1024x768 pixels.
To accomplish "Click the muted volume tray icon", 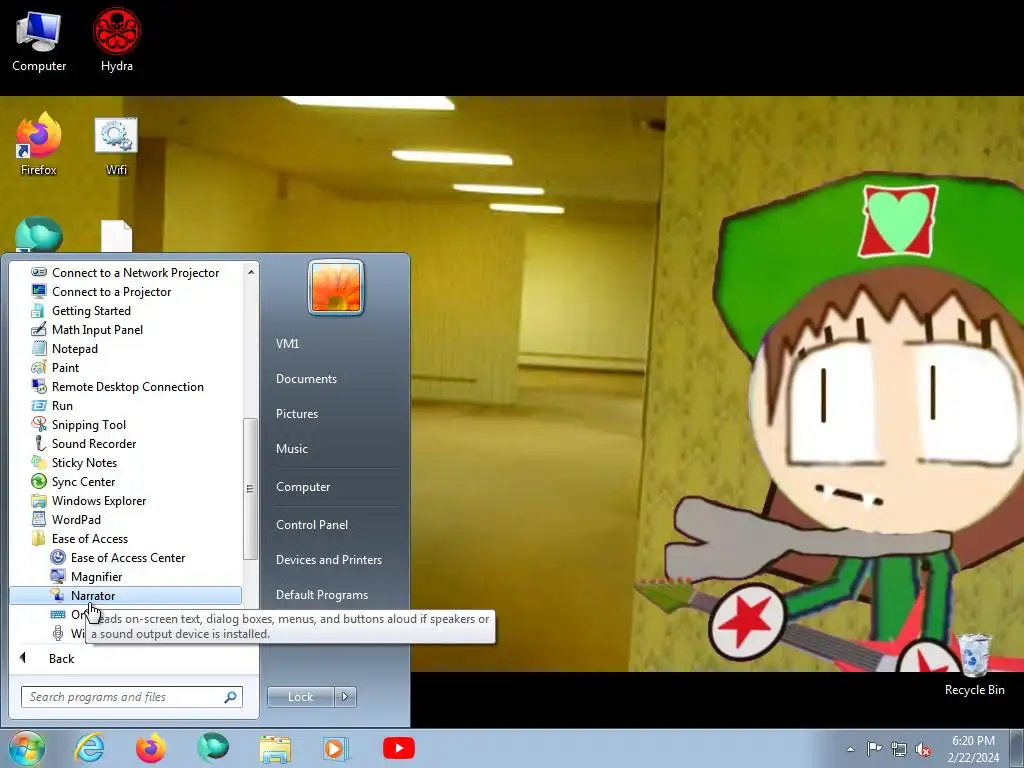I will coord(923,749).
